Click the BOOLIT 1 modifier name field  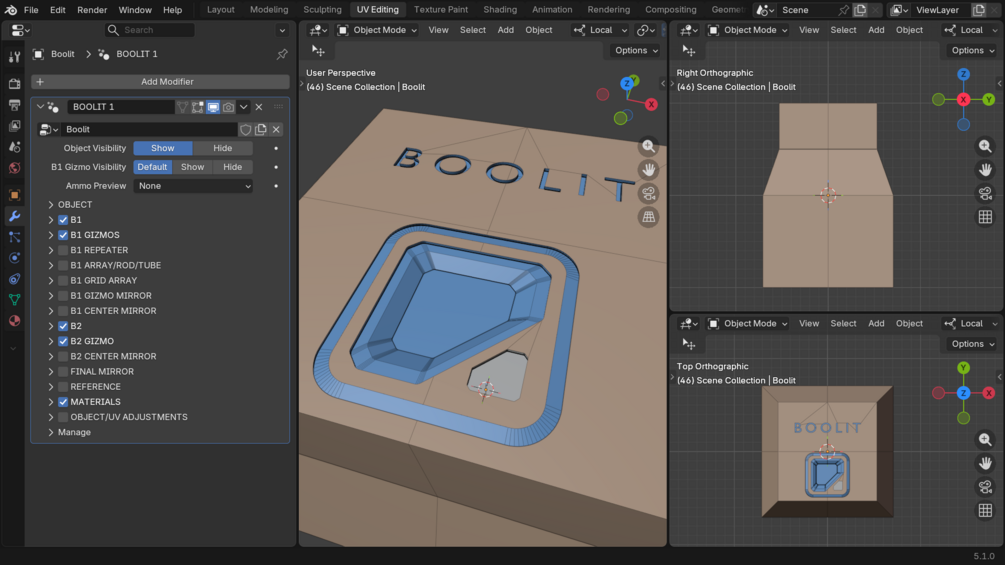[x=120, y=107]
